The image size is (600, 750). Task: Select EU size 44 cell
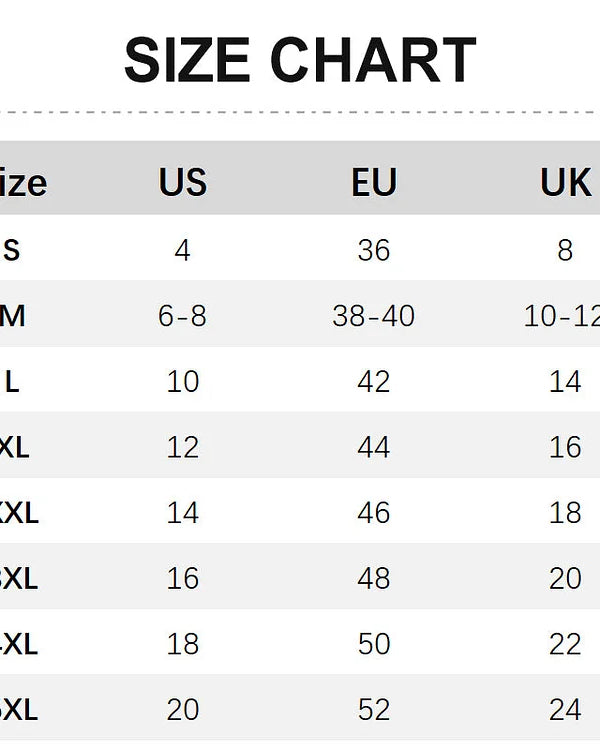[374, 447]
